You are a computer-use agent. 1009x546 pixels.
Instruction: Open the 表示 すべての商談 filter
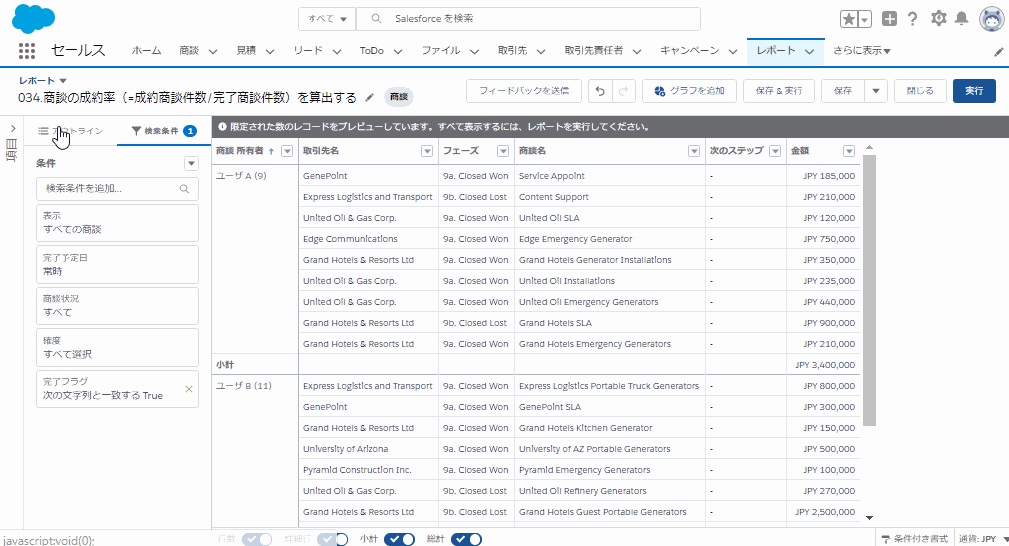click(117, 223)
